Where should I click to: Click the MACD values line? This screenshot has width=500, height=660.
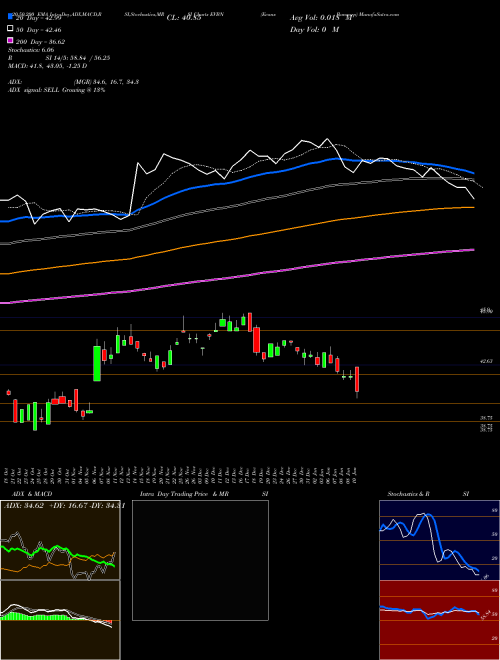tap(48, 66)
